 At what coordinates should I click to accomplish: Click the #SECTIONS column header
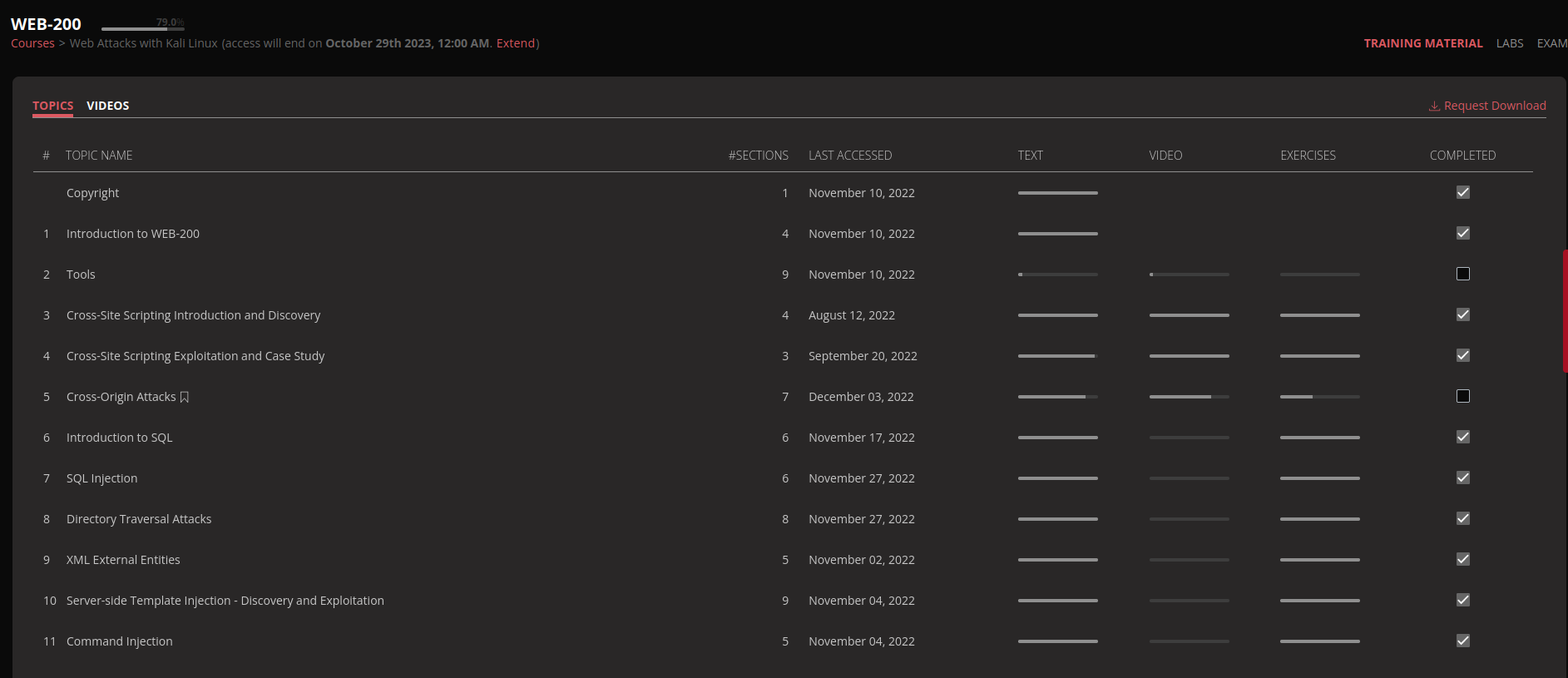(759, 156)
